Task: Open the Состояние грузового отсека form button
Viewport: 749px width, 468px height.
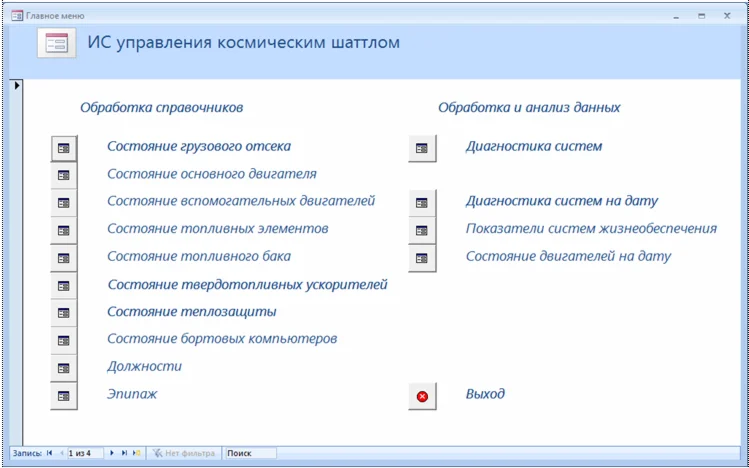Action: pyautogui.click(x=64, y=148)
